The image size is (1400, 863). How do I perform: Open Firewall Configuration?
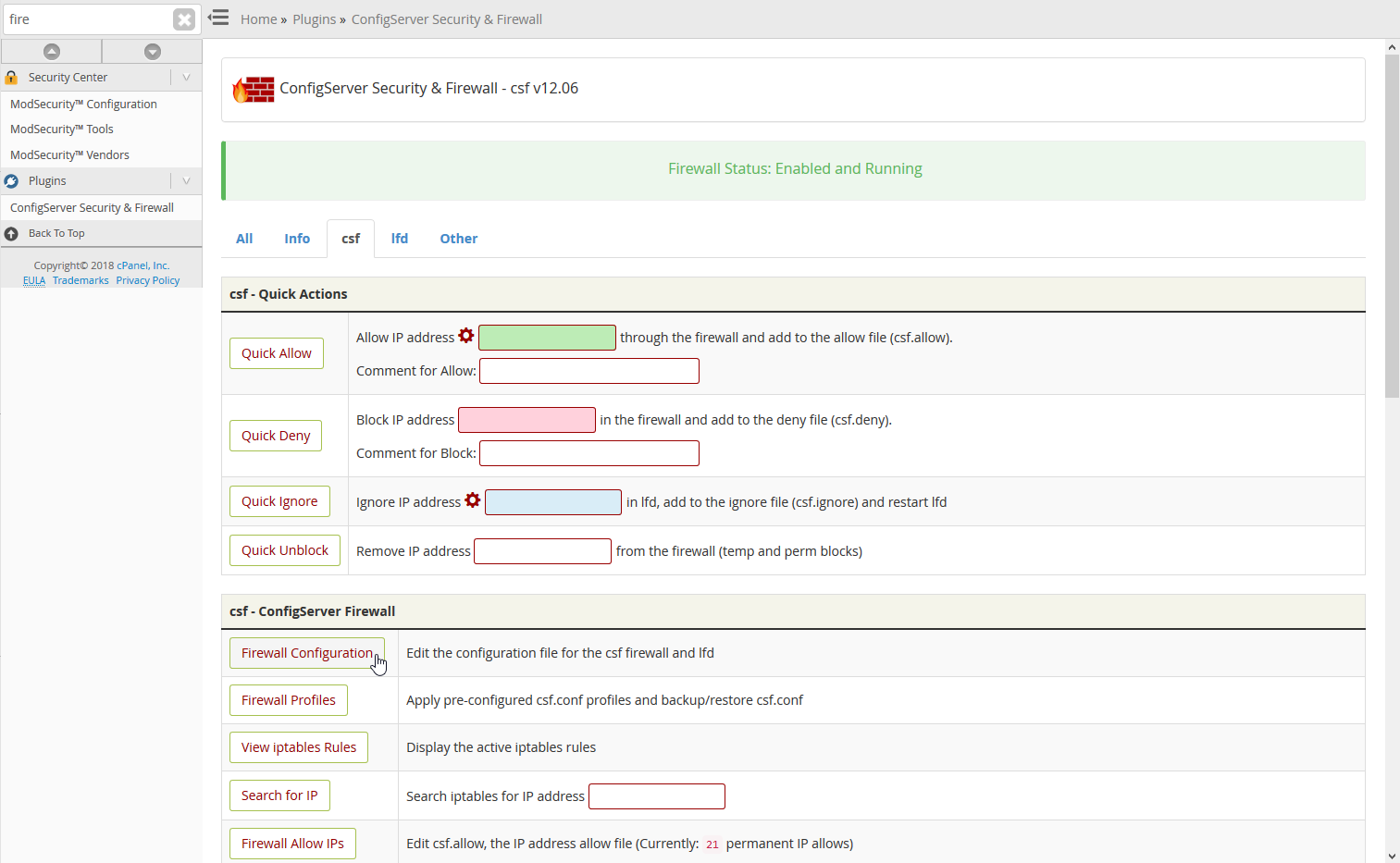(x=306, y=653)
